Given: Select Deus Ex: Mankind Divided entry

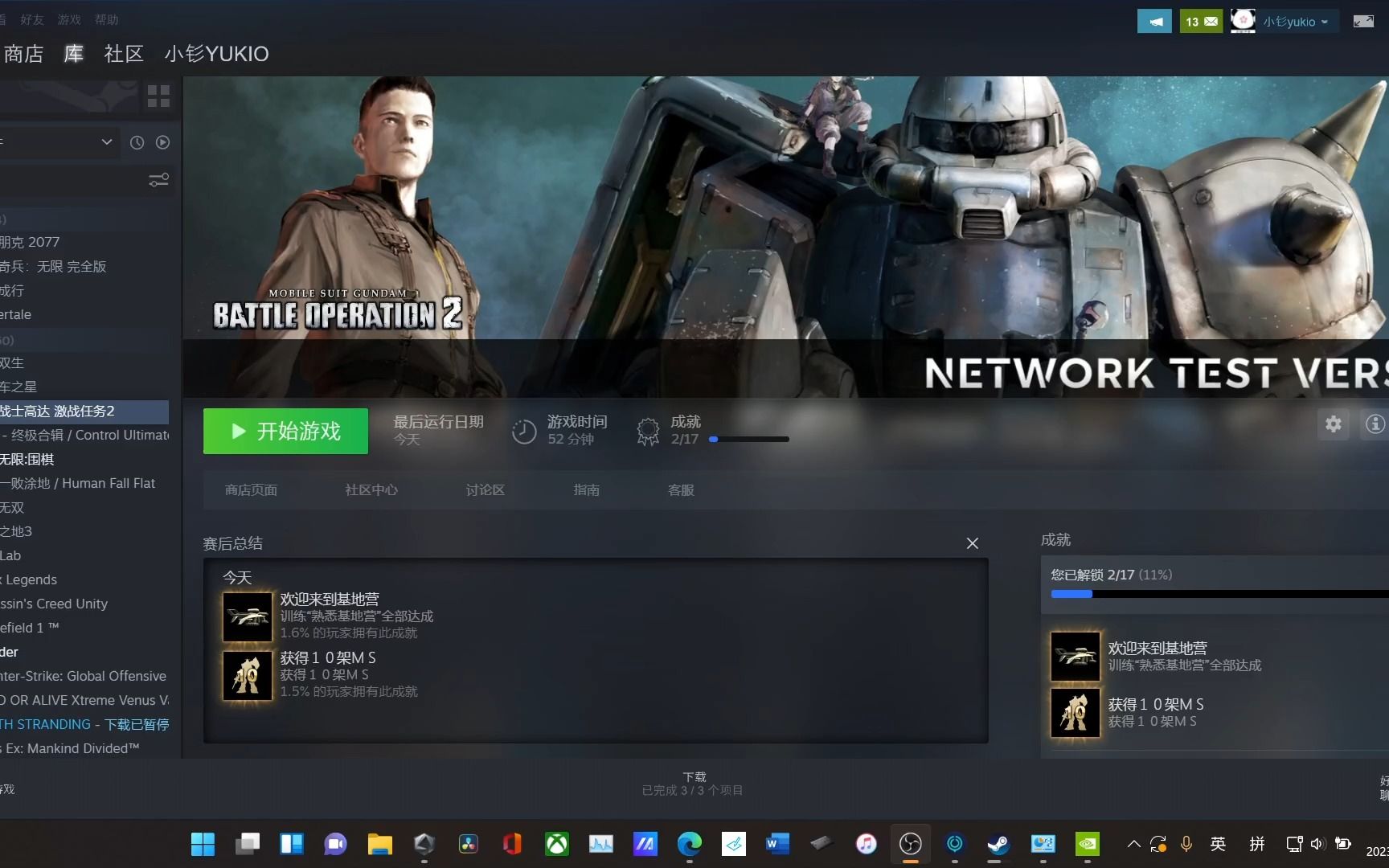Looking at the screenshot, I should click(x=84, y=748).
